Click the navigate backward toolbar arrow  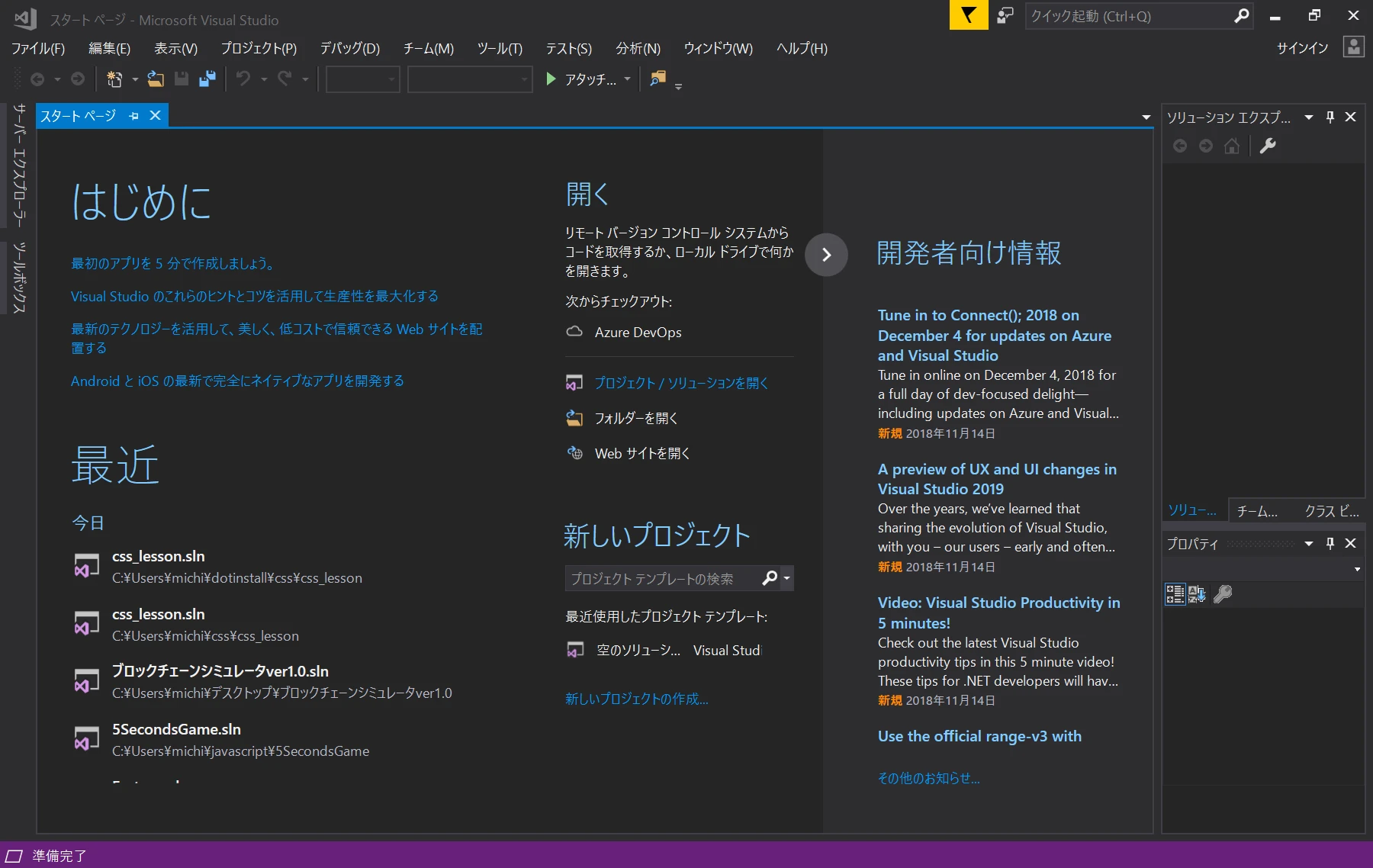37,79
